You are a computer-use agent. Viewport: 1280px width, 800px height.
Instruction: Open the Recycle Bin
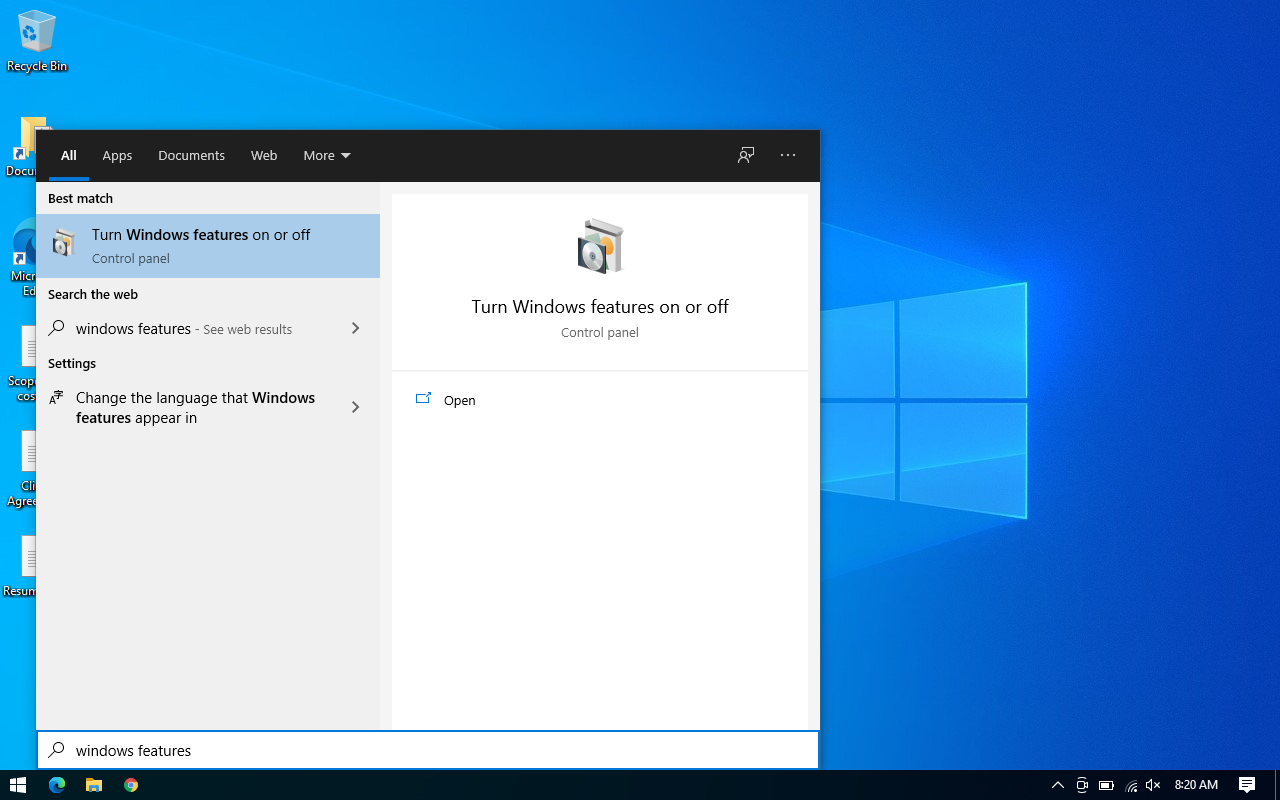point(37,40)
